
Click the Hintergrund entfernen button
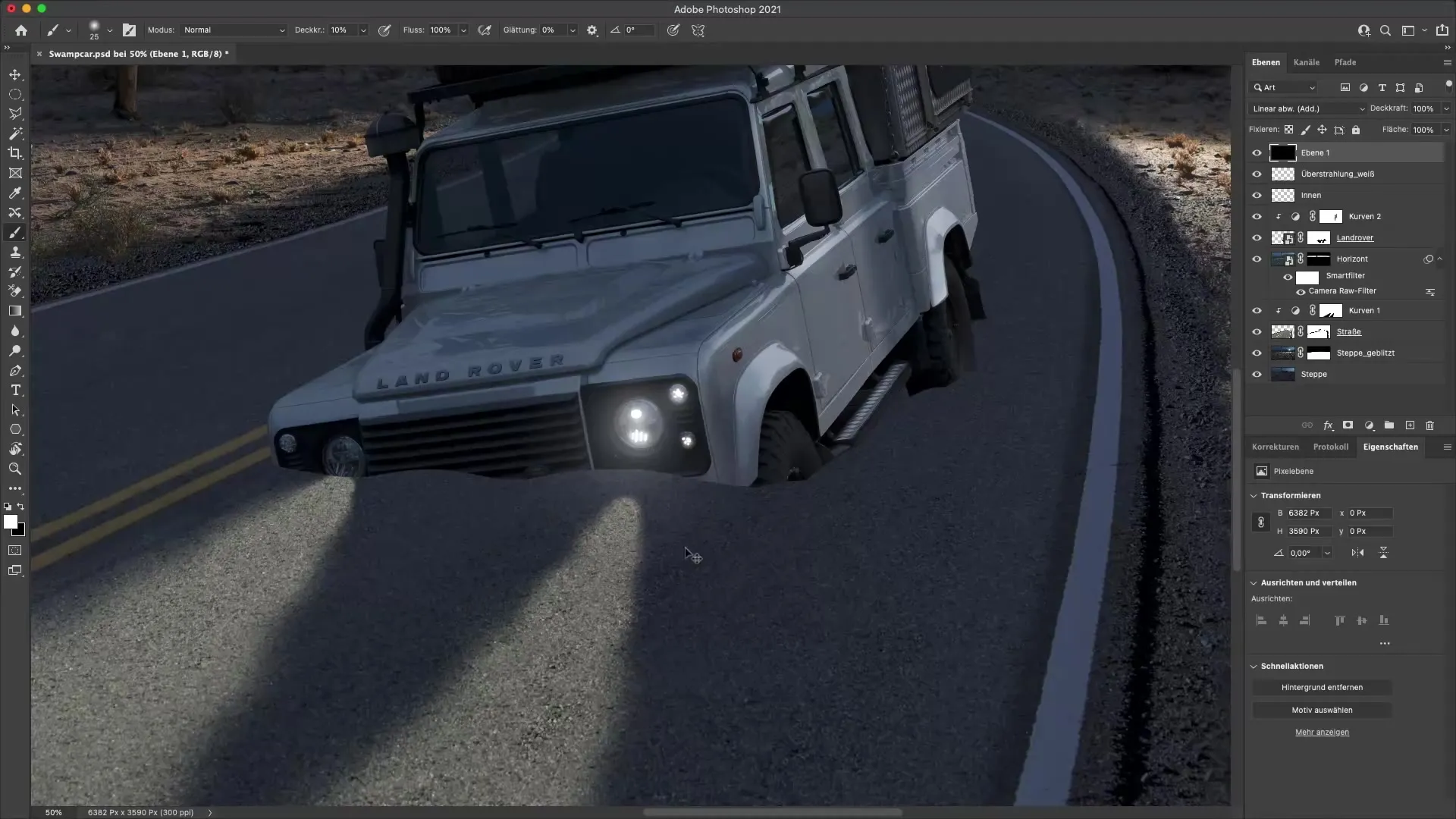(x=1322, y=687)
